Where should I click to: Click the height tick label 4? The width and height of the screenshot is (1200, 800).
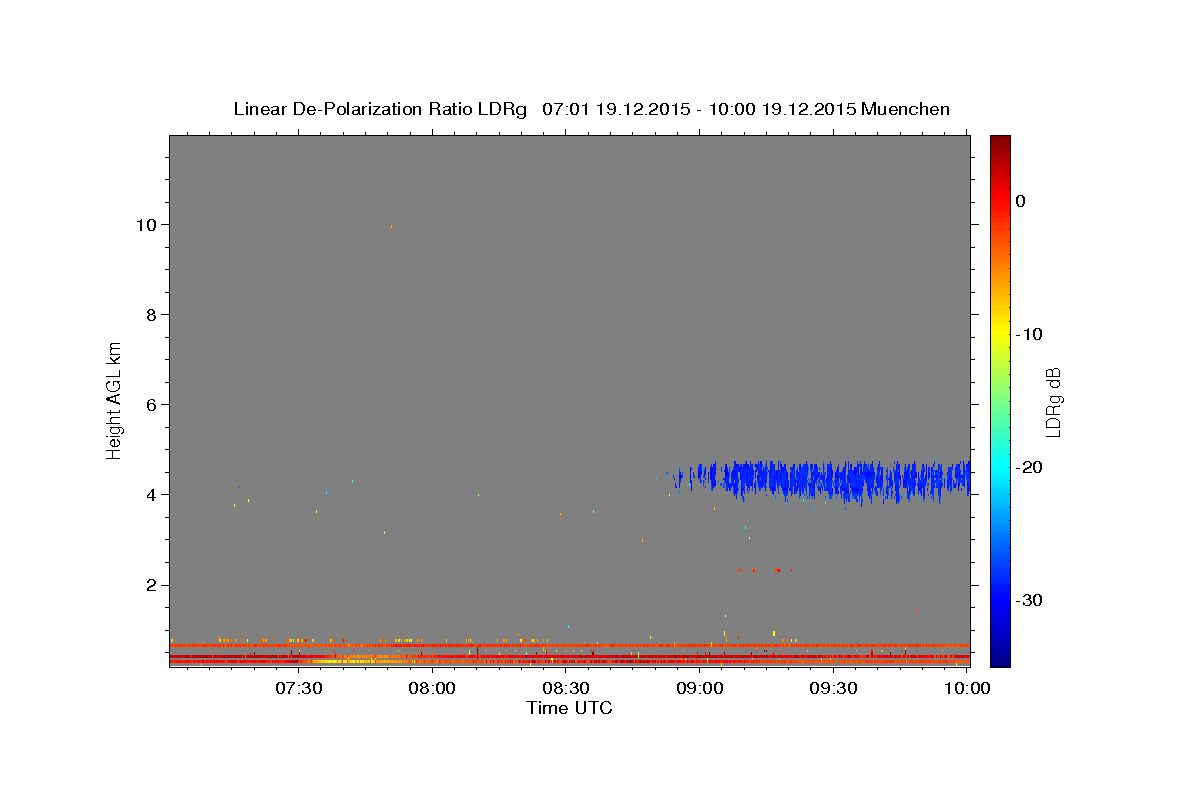(x=149, y=495)
